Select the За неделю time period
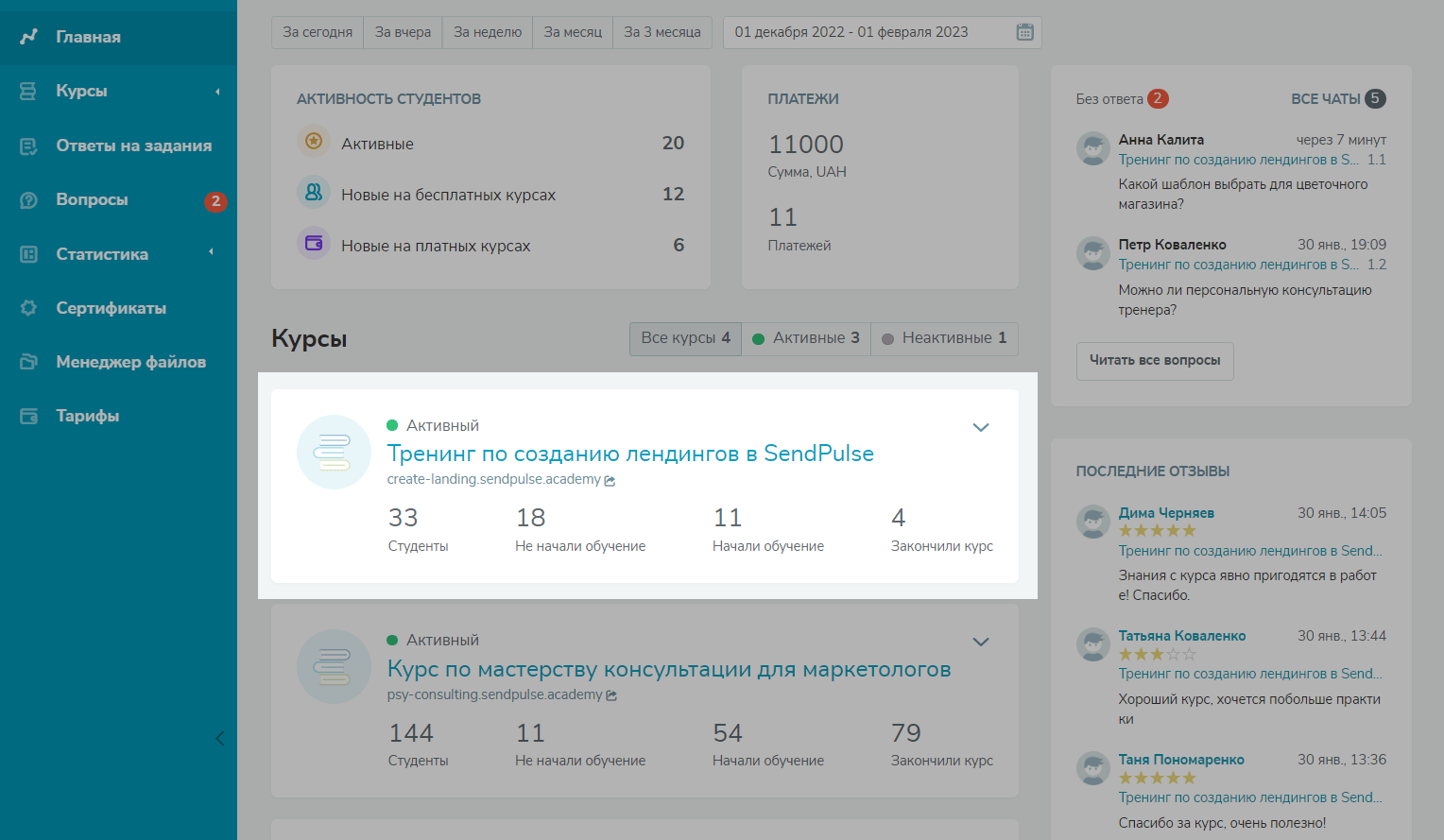1444x840 pixels. (x=487, y=32)
